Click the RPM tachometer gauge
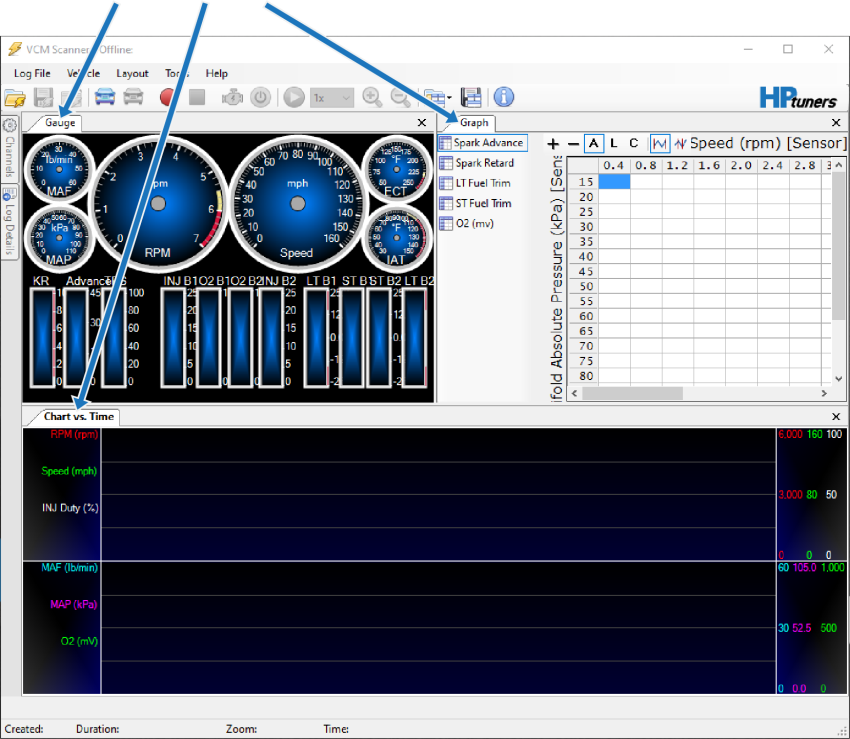This screenshot has width=850, height=739. click(158, 203)
